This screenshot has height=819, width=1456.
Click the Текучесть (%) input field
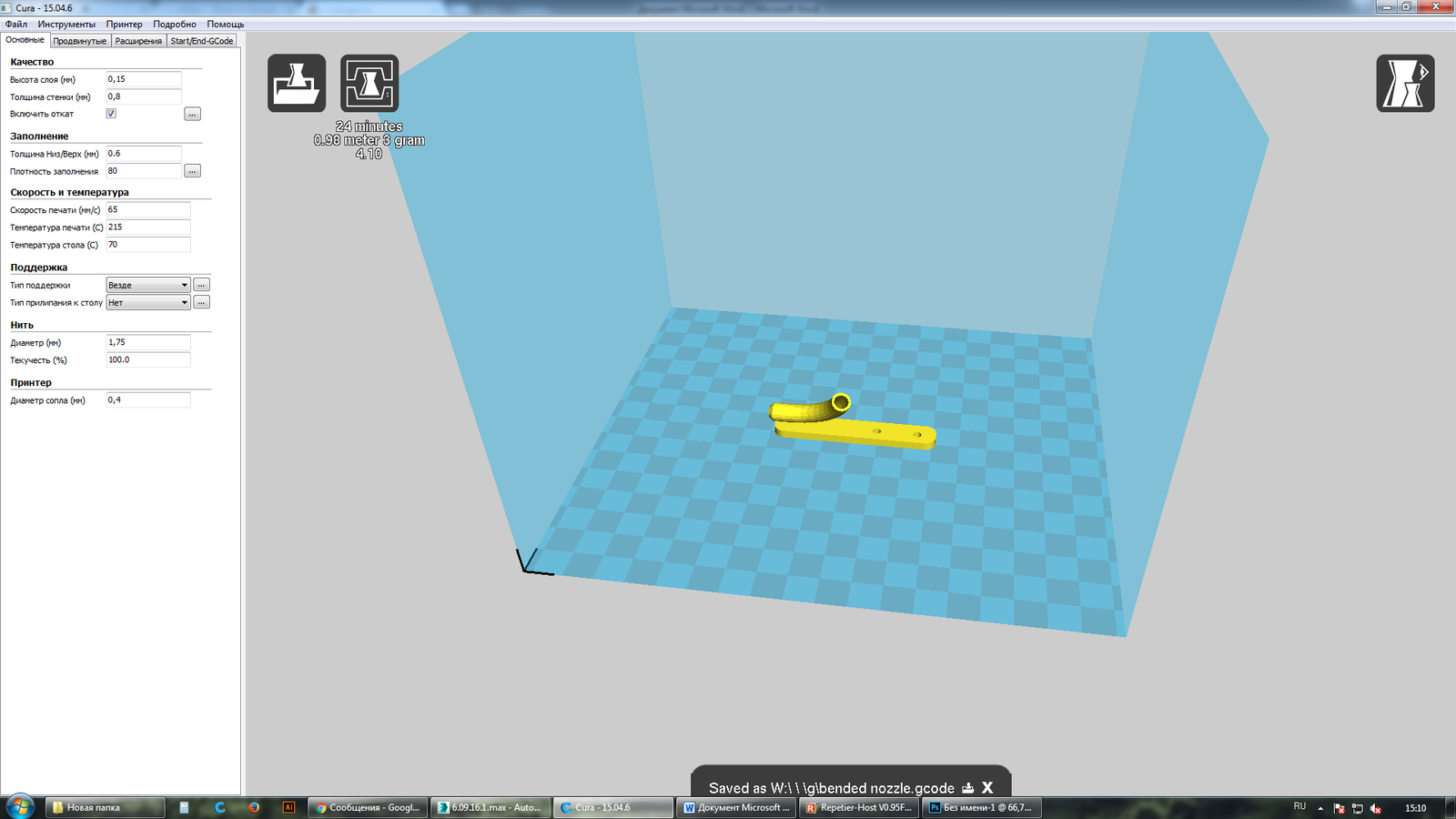(x=148, y=359)
